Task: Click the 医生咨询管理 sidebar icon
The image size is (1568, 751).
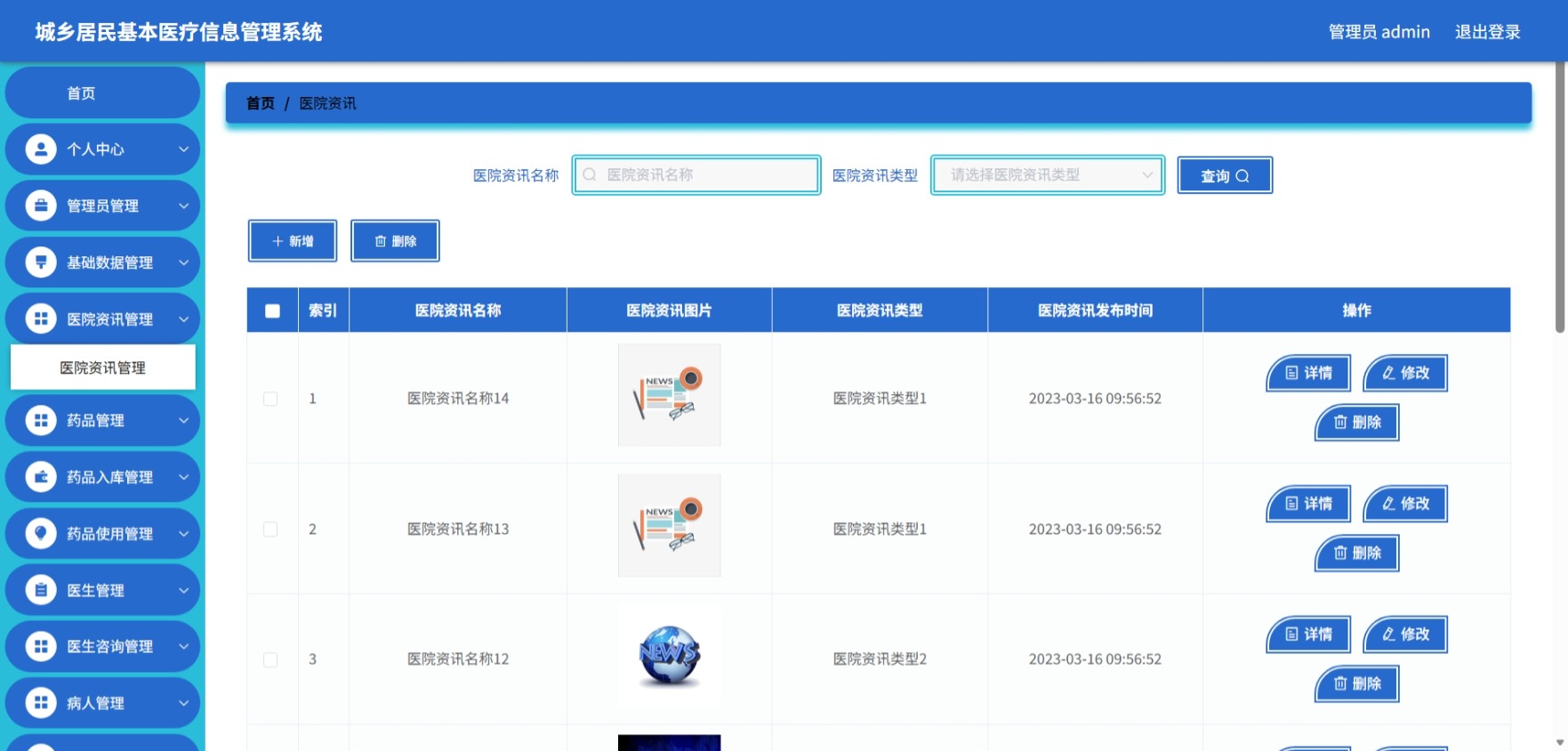Action: click(x=41, y=646)
